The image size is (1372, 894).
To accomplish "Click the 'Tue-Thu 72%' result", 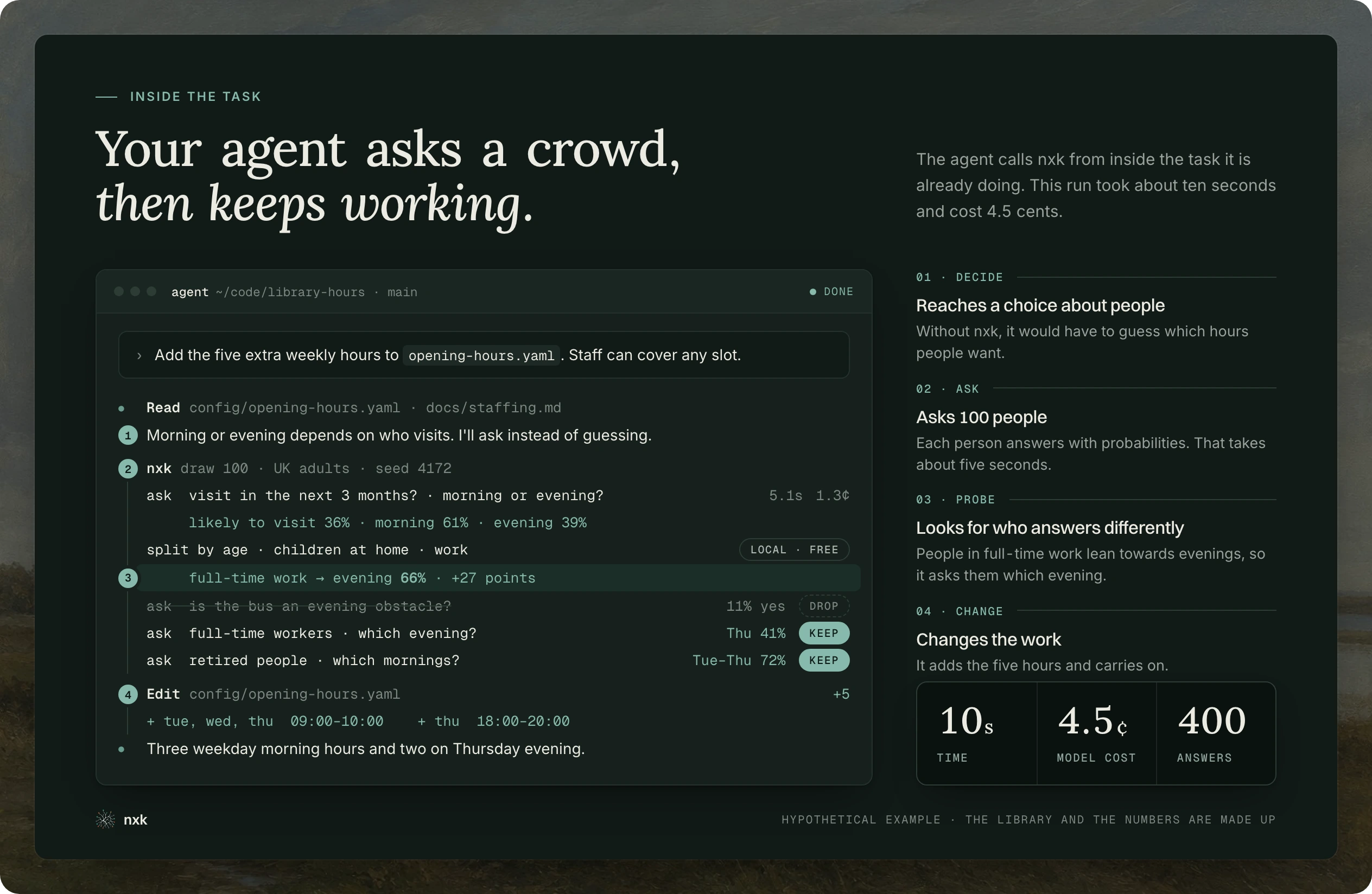I will point(739,660).
